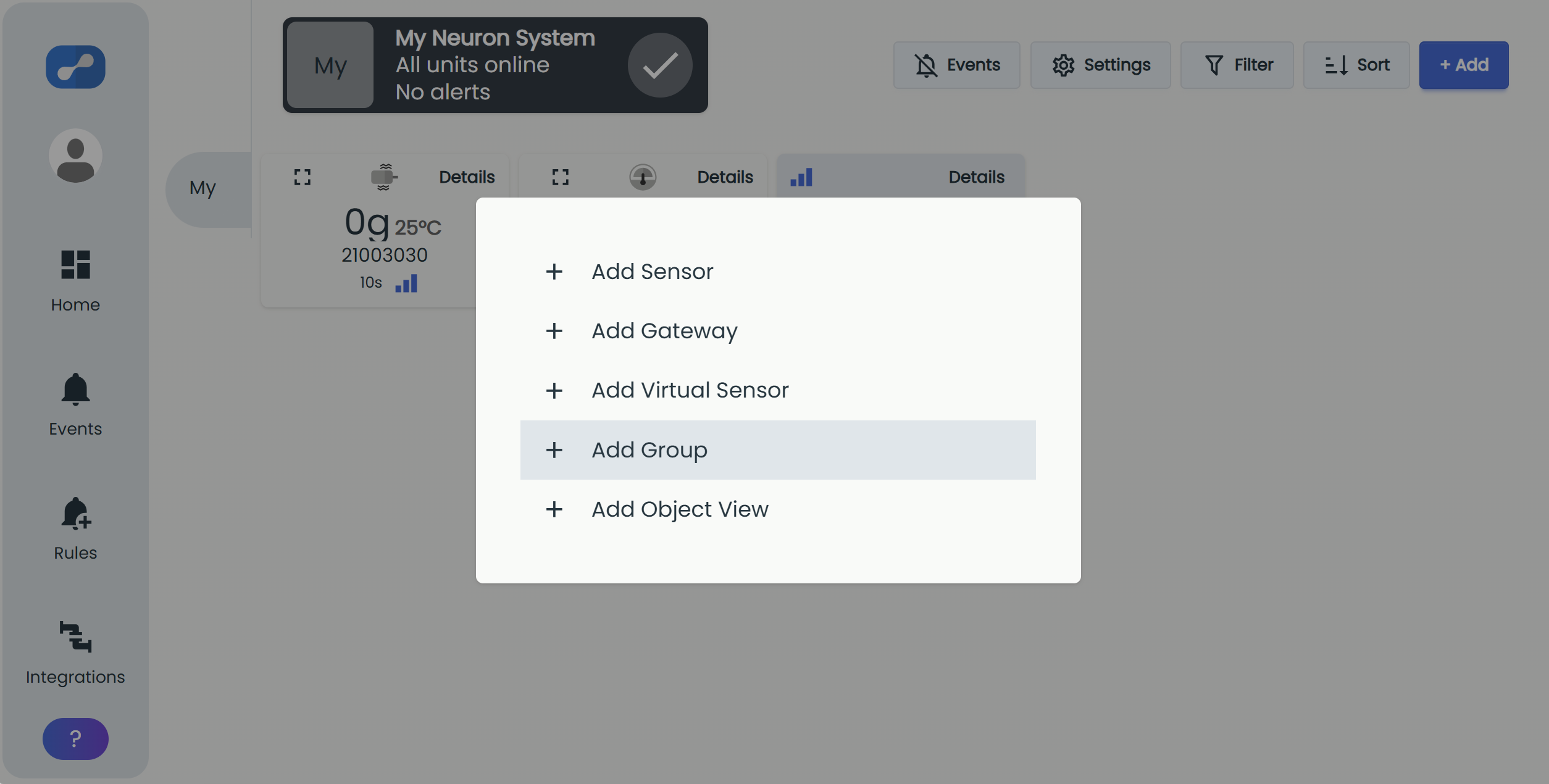1549x784 pixels.
Task: Expand first sensor card fullscreen icon
Action: pos(303,177)
